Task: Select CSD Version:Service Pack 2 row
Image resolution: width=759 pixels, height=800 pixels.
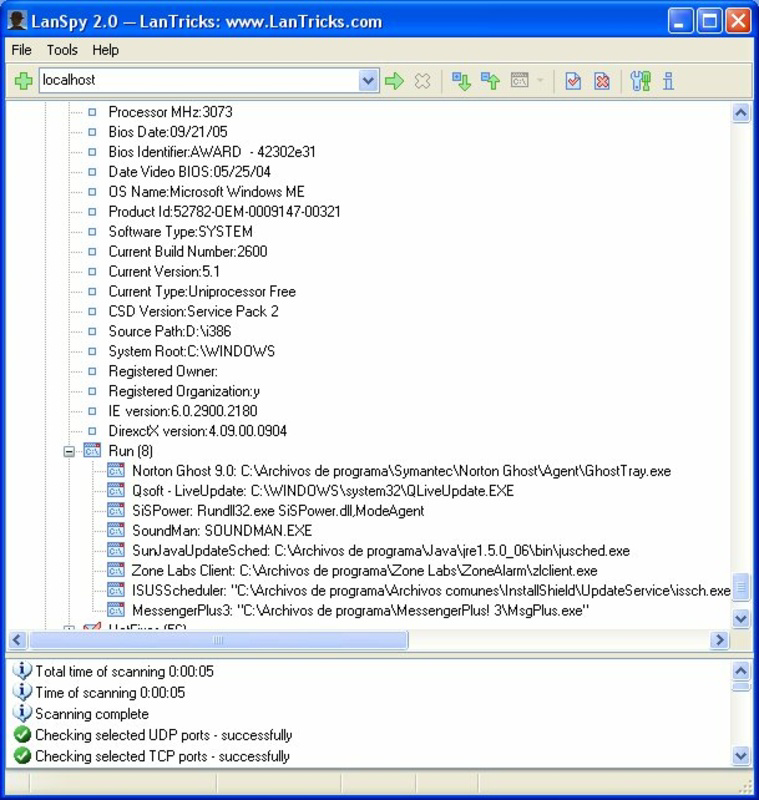Action: (193, 311)
